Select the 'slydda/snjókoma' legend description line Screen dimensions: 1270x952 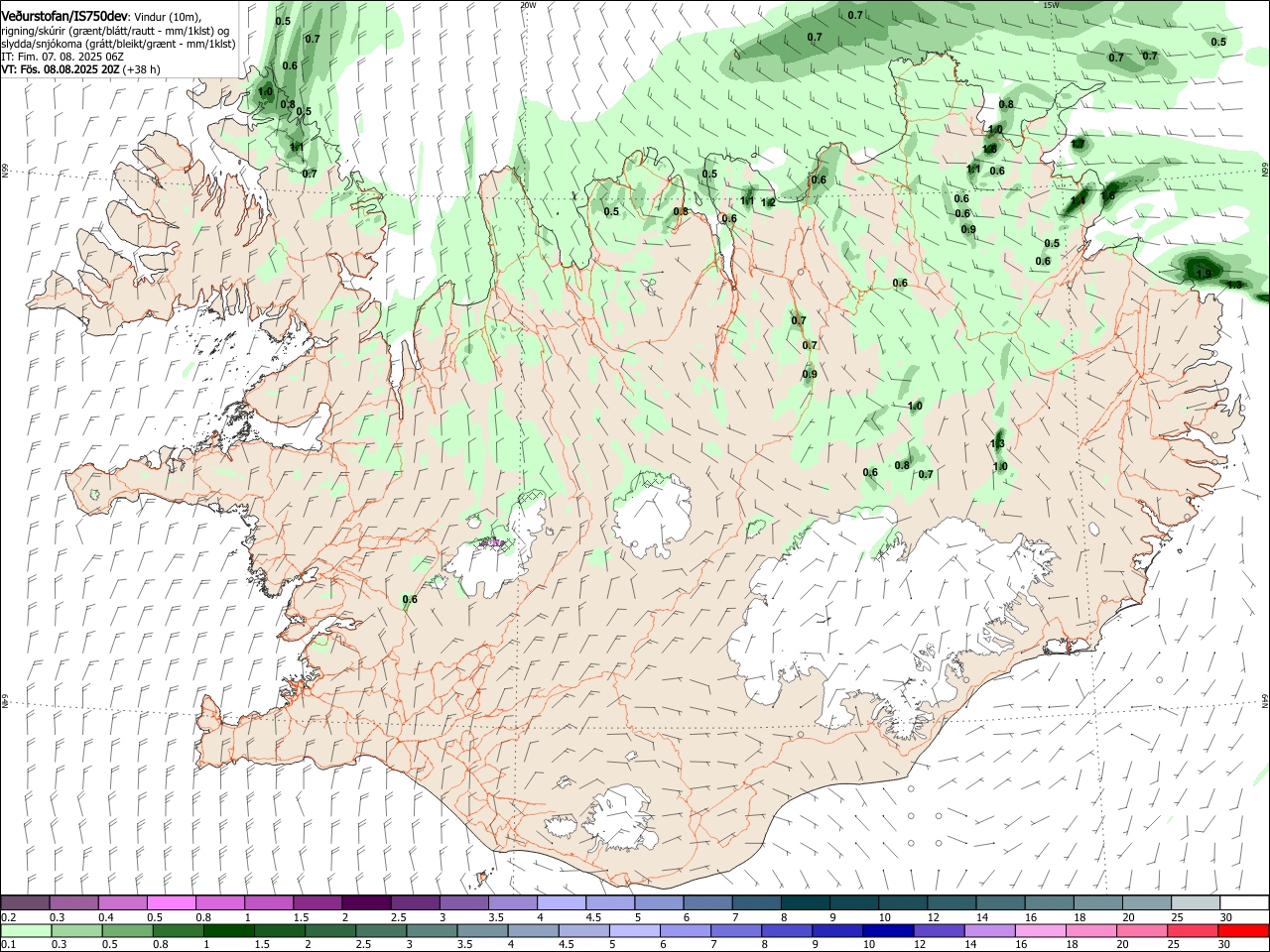pyautogui.click(x=118, y=44)
